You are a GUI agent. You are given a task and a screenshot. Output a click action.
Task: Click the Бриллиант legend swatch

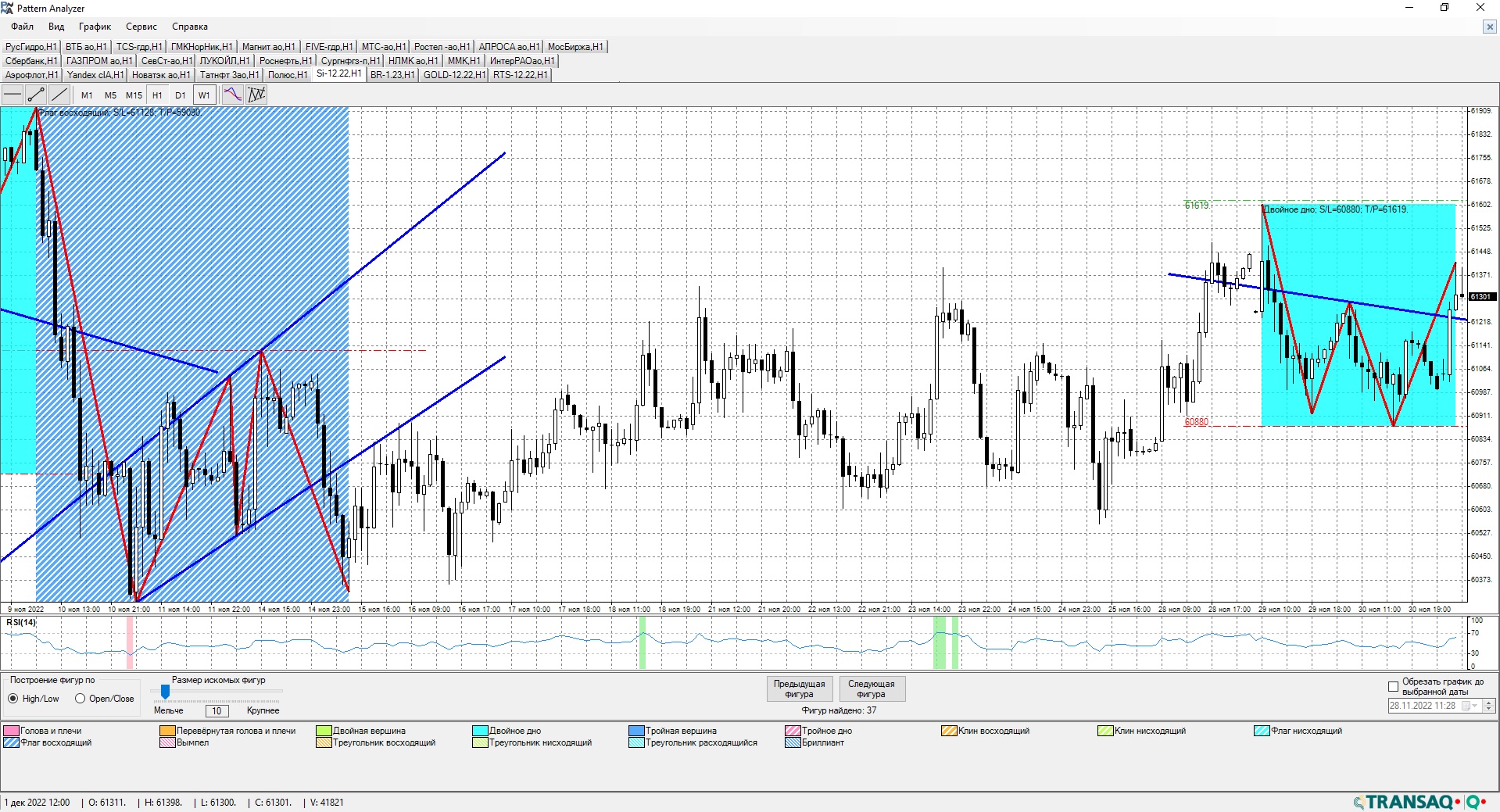pos(793,743)
